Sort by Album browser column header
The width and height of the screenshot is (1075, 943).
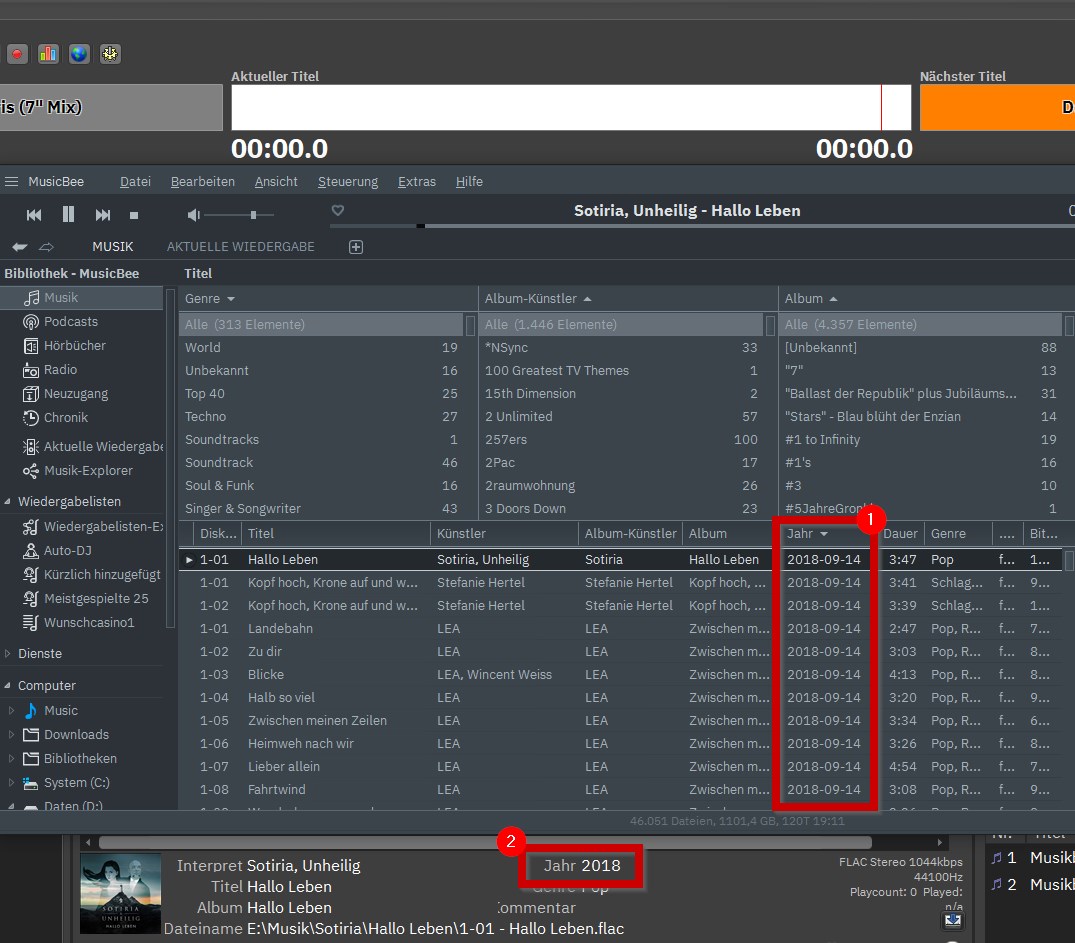(810, 299)
